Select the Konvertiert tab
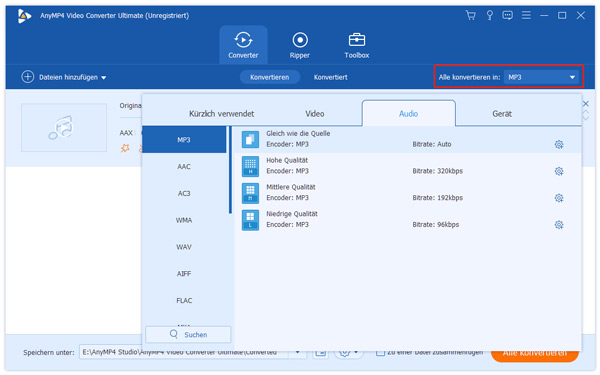The height and width of the screenshot is (375, 600). pyautogui.click(x=331, y=77)
